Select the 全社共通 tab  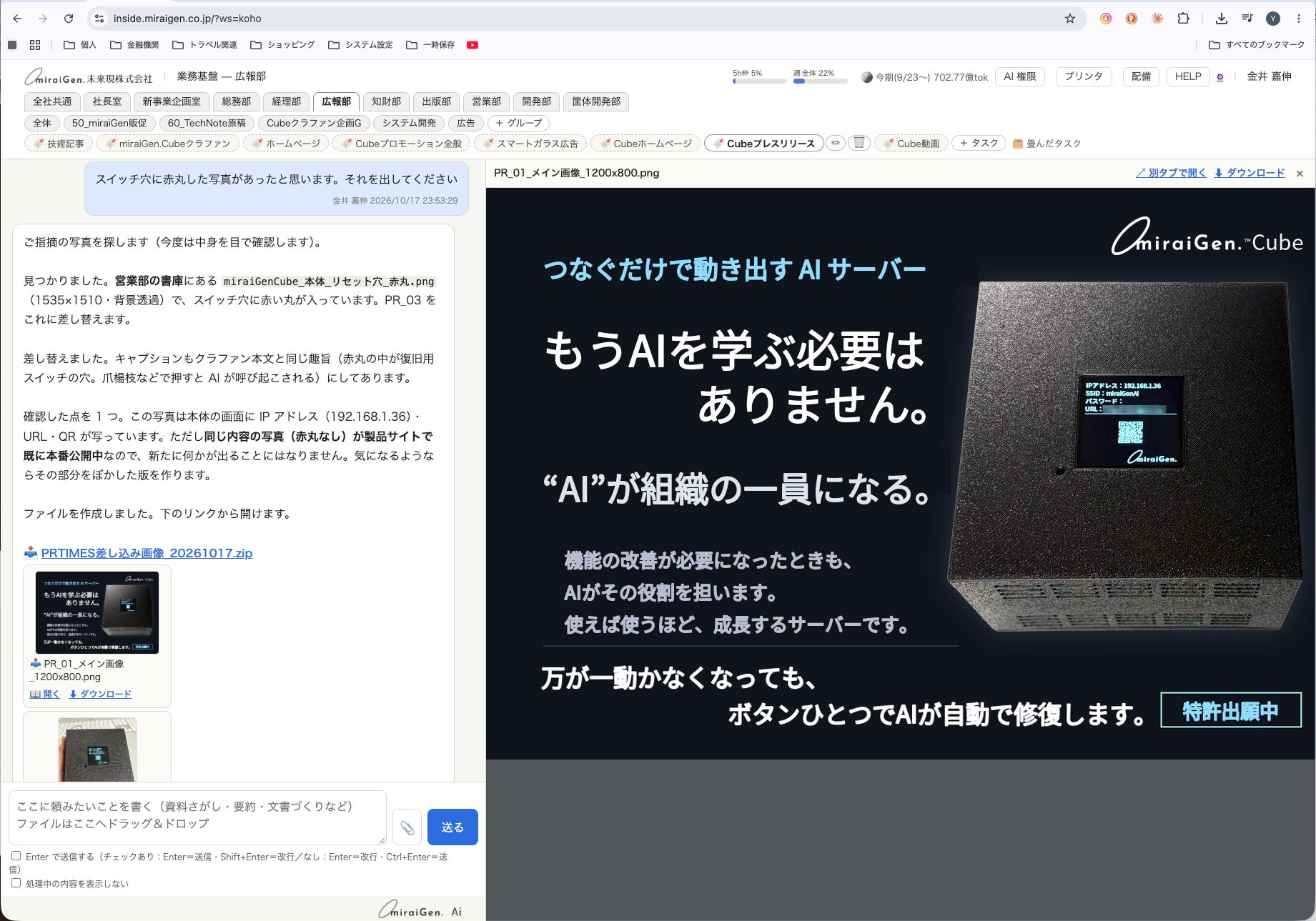[x=52, y=101]
